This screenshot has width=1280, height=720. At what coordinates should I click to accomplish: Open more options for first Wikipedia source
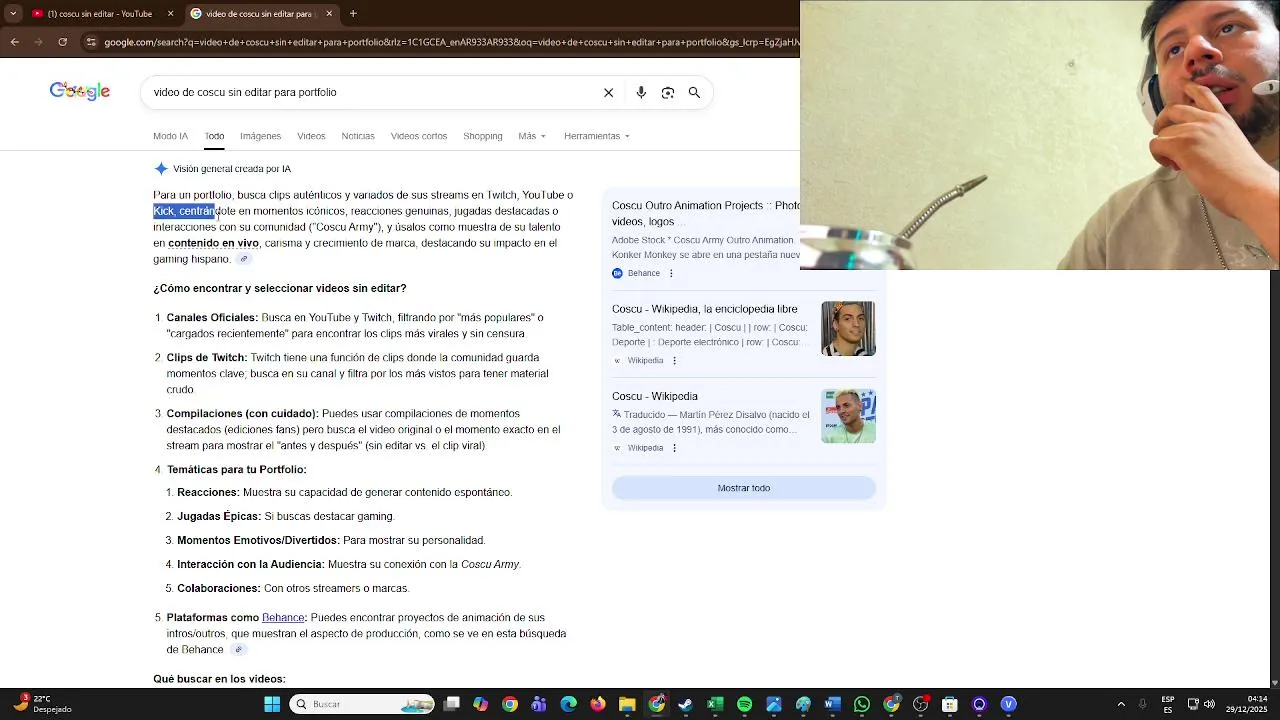coord(674,361)
